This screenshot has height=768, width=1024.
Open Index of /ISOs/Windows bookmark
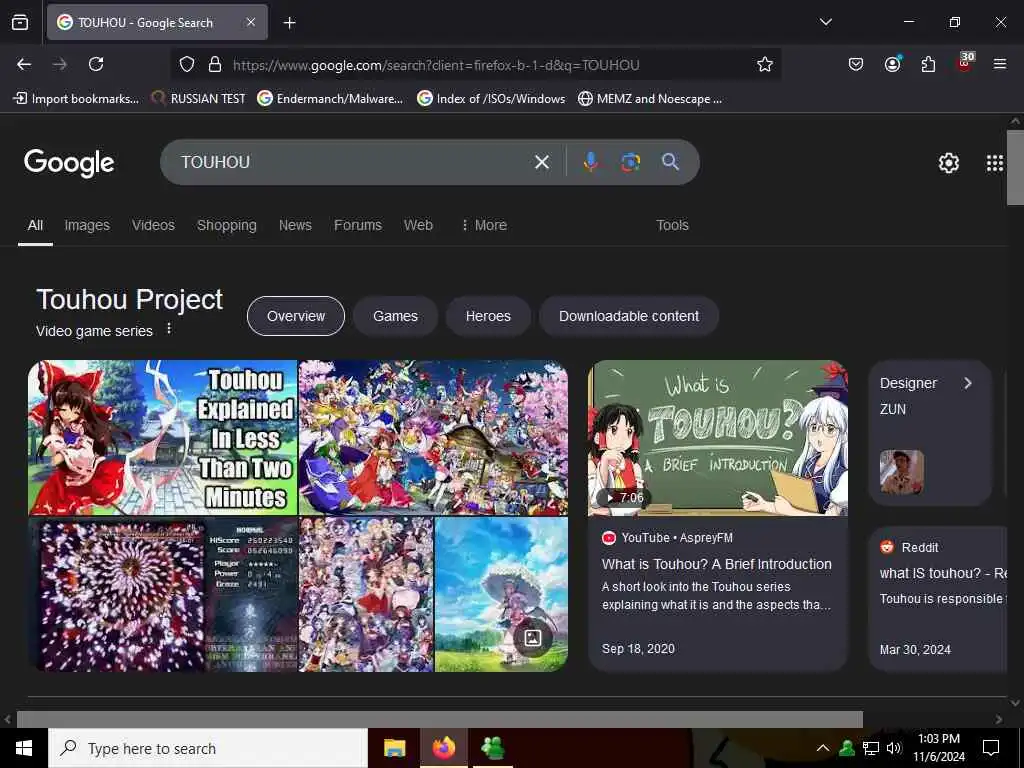click(491, 99)
